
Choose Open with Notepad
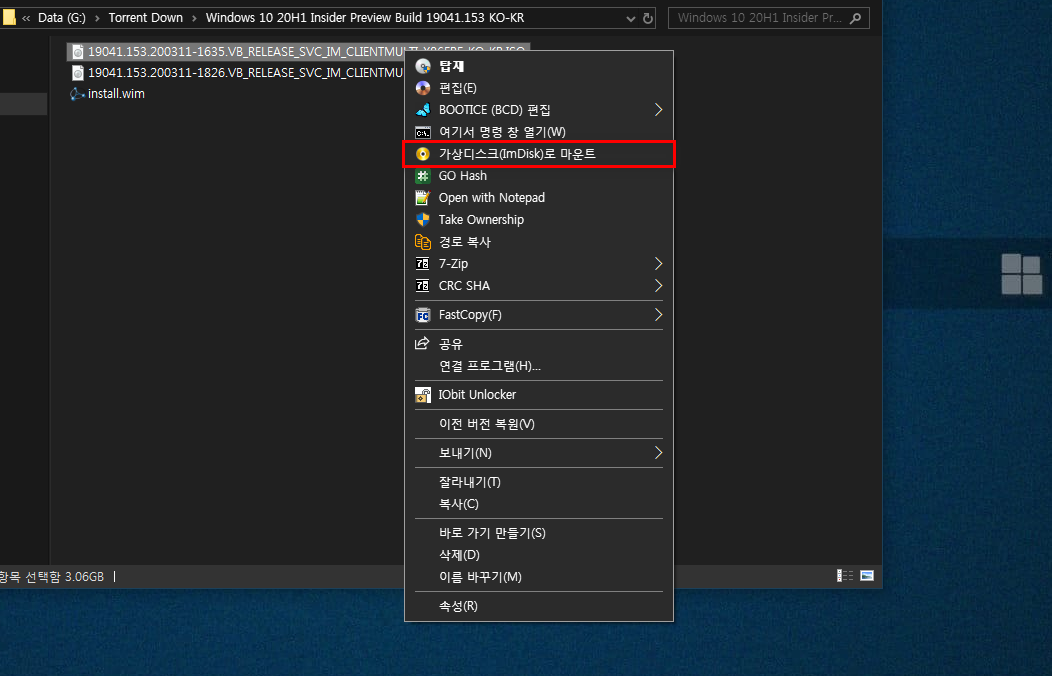[x=539, y=198]
